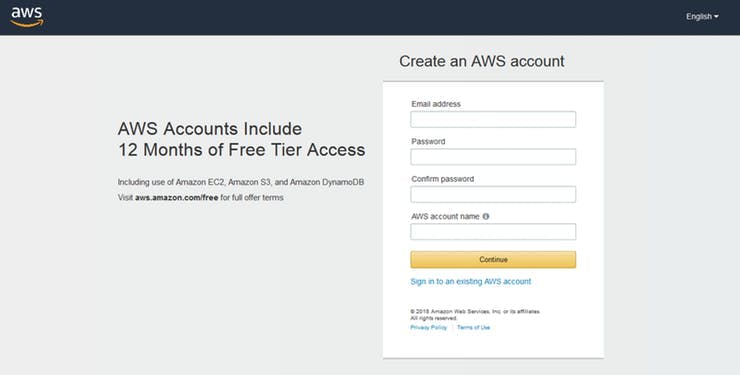This screenshot has width=740, height=375.
Task: Select the Password input box
Action: tap(493, 157)
